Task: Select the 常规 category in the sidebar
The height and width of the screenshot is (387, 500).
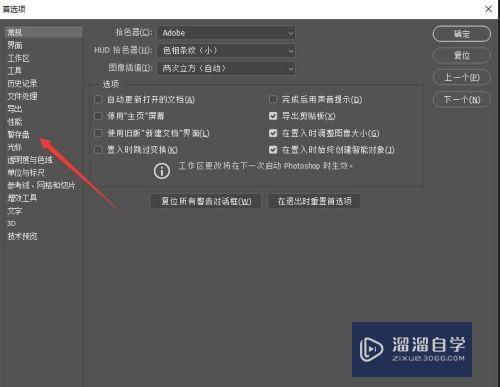Action: pos(44,32)
